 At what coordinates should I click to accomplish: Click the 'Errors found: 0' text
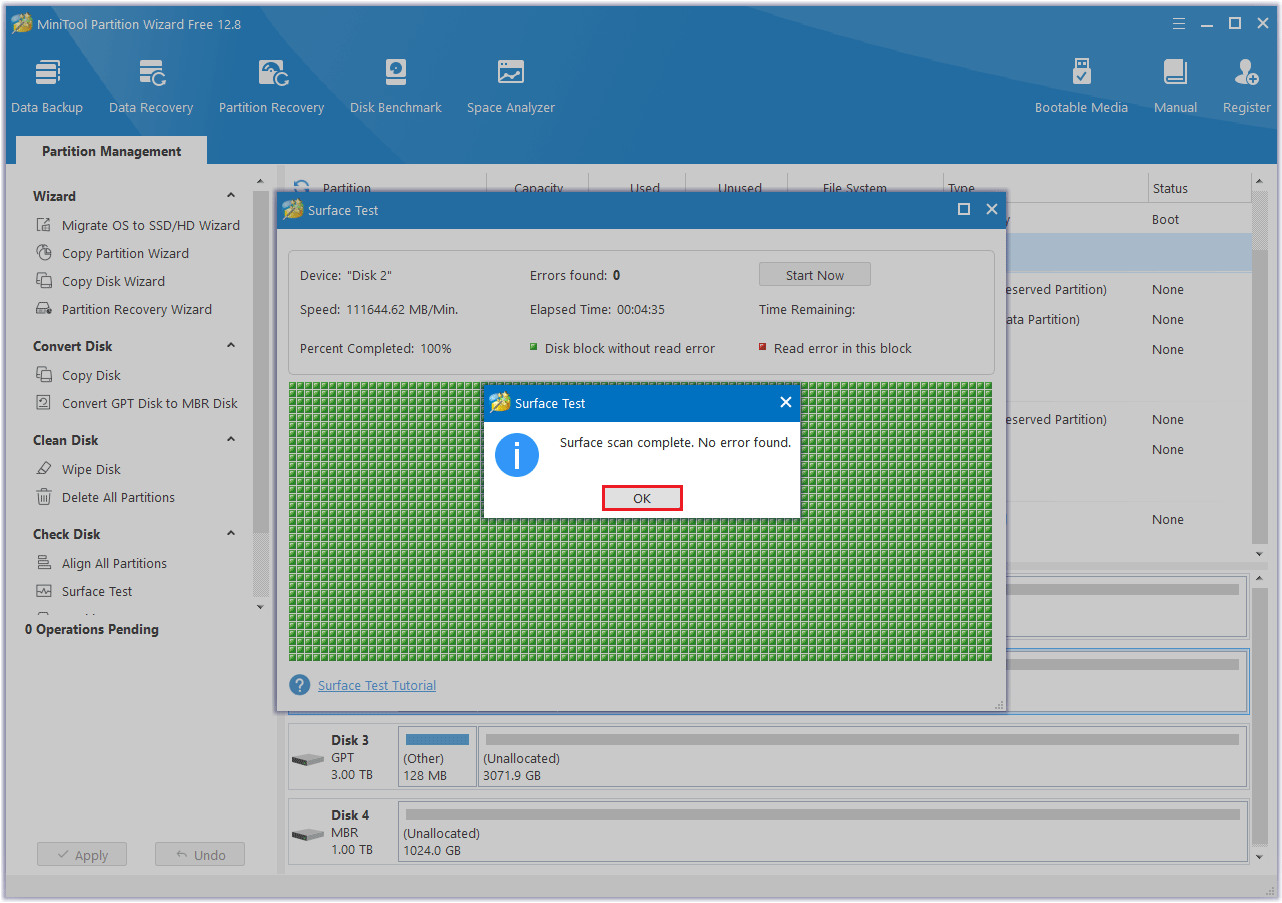575,275
